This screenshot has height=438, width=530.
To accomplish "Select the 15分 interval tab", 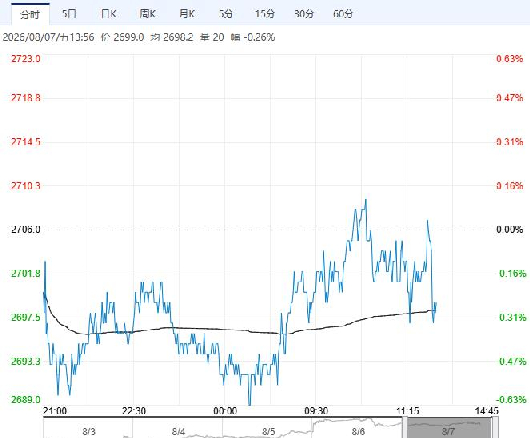I will (265, 14).
